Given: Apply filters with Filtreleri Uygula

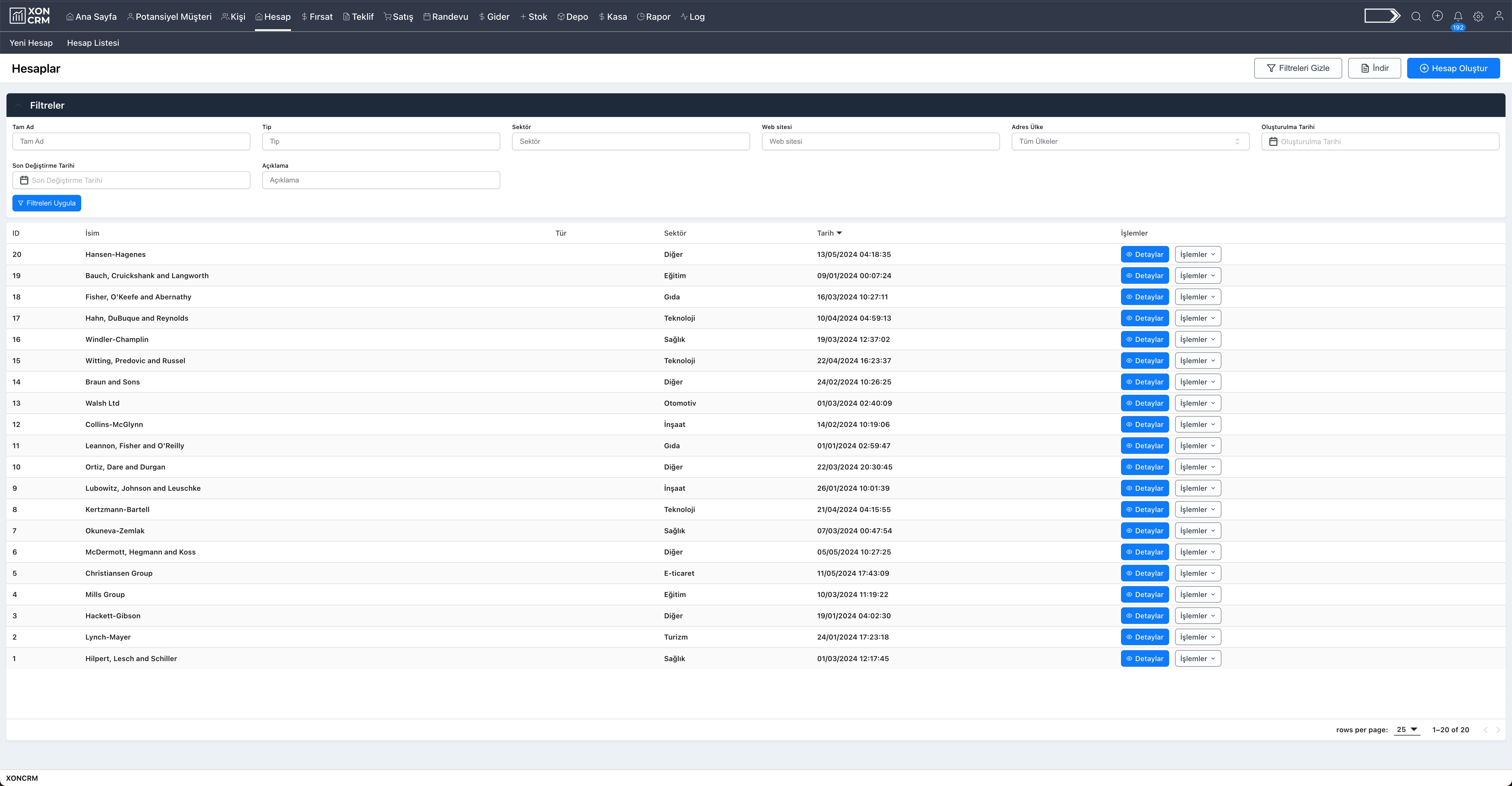Looking at the screenshot, I should [46, 203].
